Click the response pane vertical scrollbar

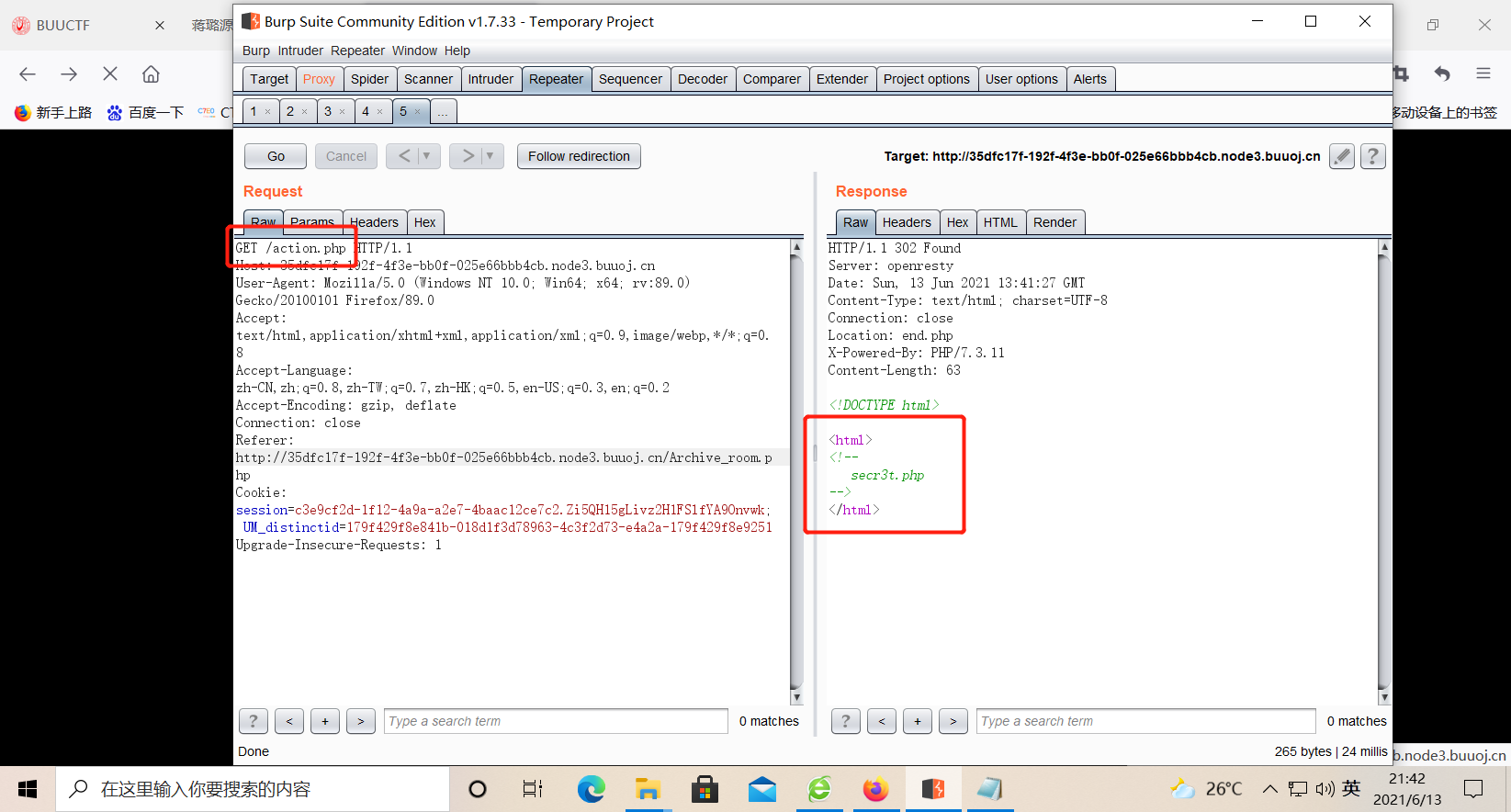(x=1384, y=472)
